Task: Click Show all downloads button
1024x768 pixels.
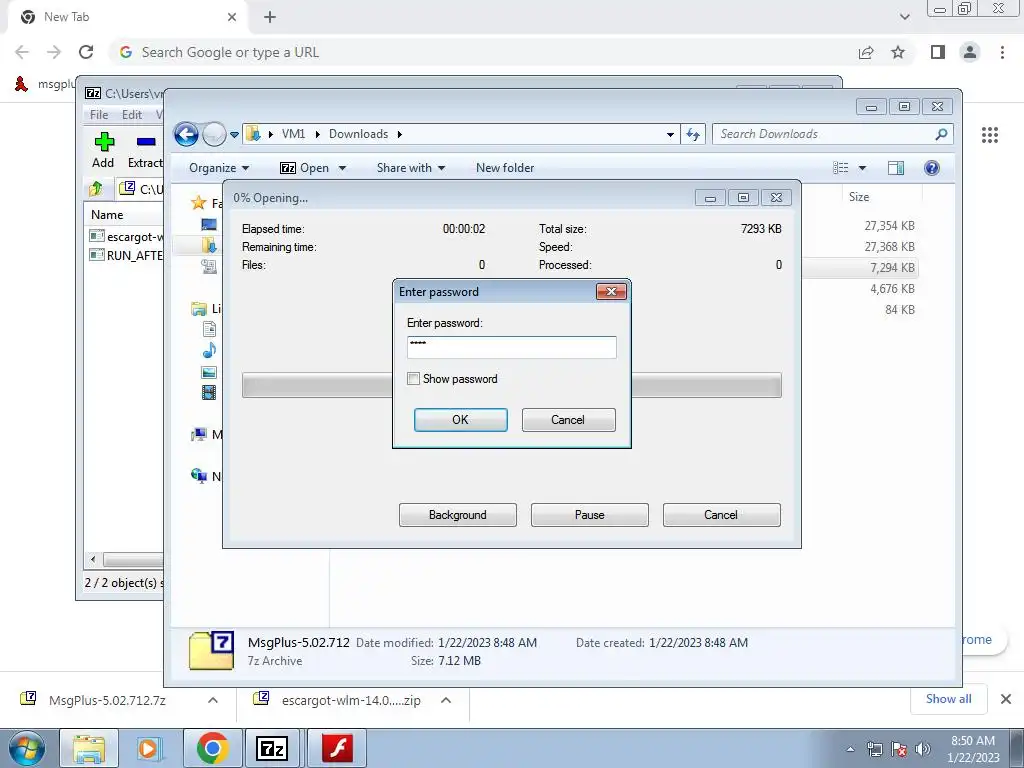Action: pyautogui.click(x=948, y=699)
